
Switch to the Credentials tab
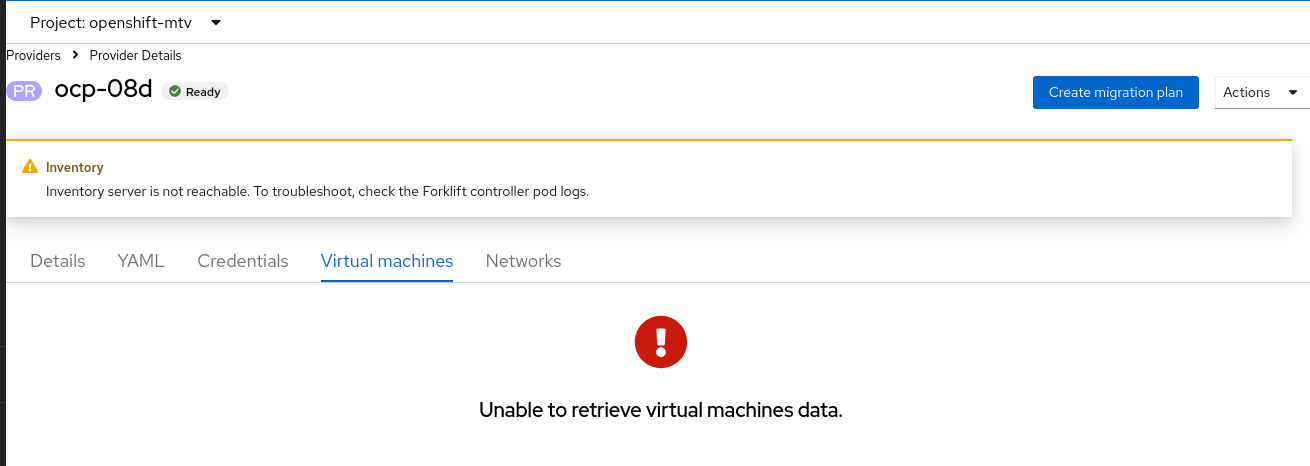[243, 261]
